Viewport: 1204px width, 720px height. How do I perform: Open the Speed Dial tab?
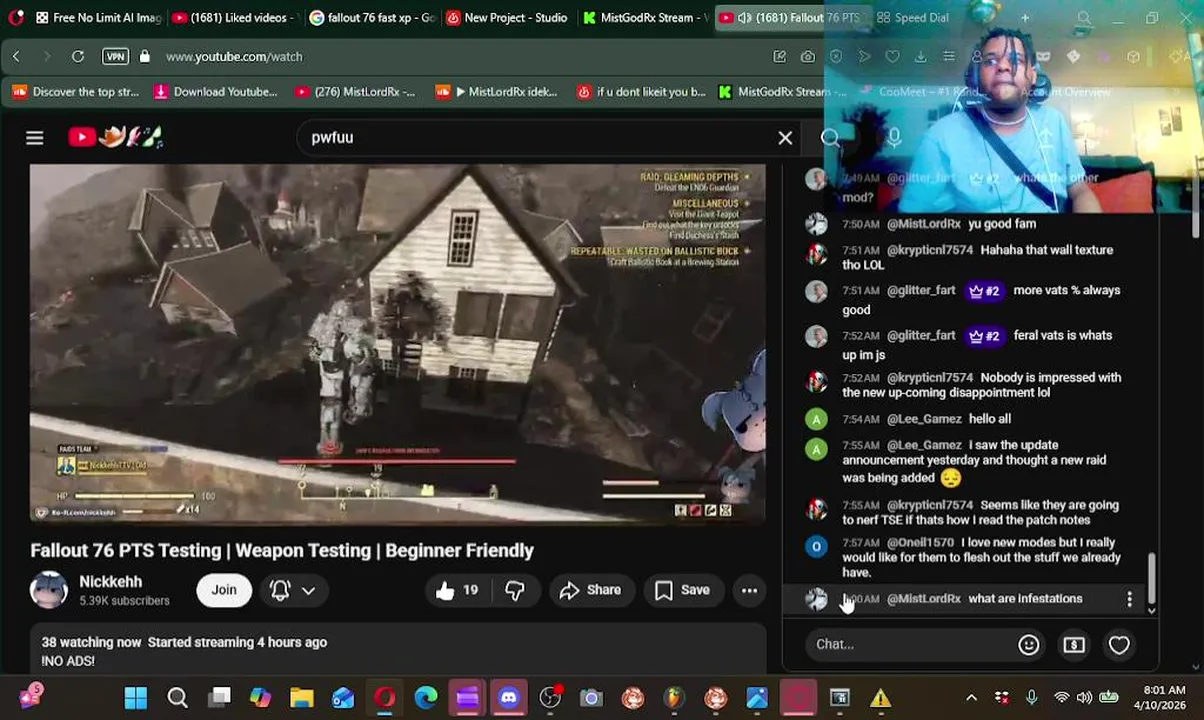913,17
